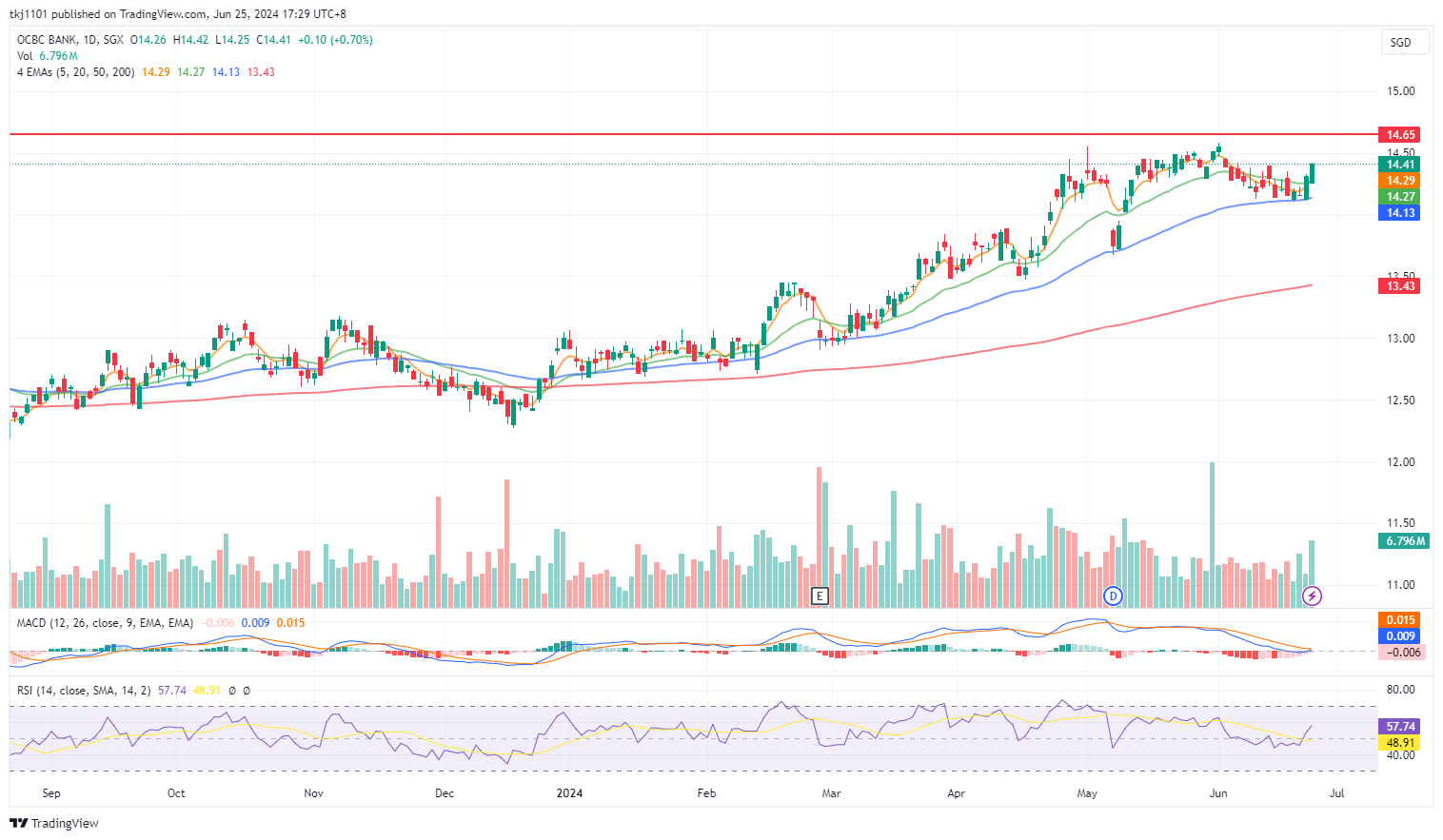Click the orange 14.29 EMA price label
This screenshot has height=840, width=1443.
tap(1400, 181)
